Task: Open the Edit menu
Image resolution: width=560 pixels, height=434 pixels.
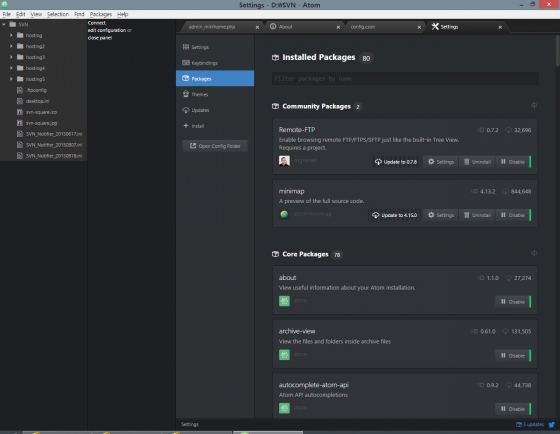Action: coord(20,14)
